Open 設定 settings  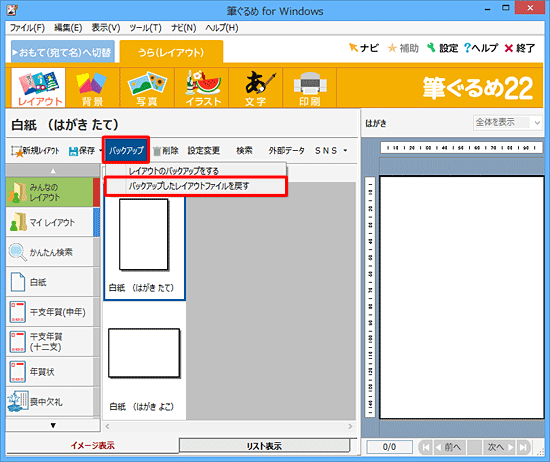[x=443, y=48]
